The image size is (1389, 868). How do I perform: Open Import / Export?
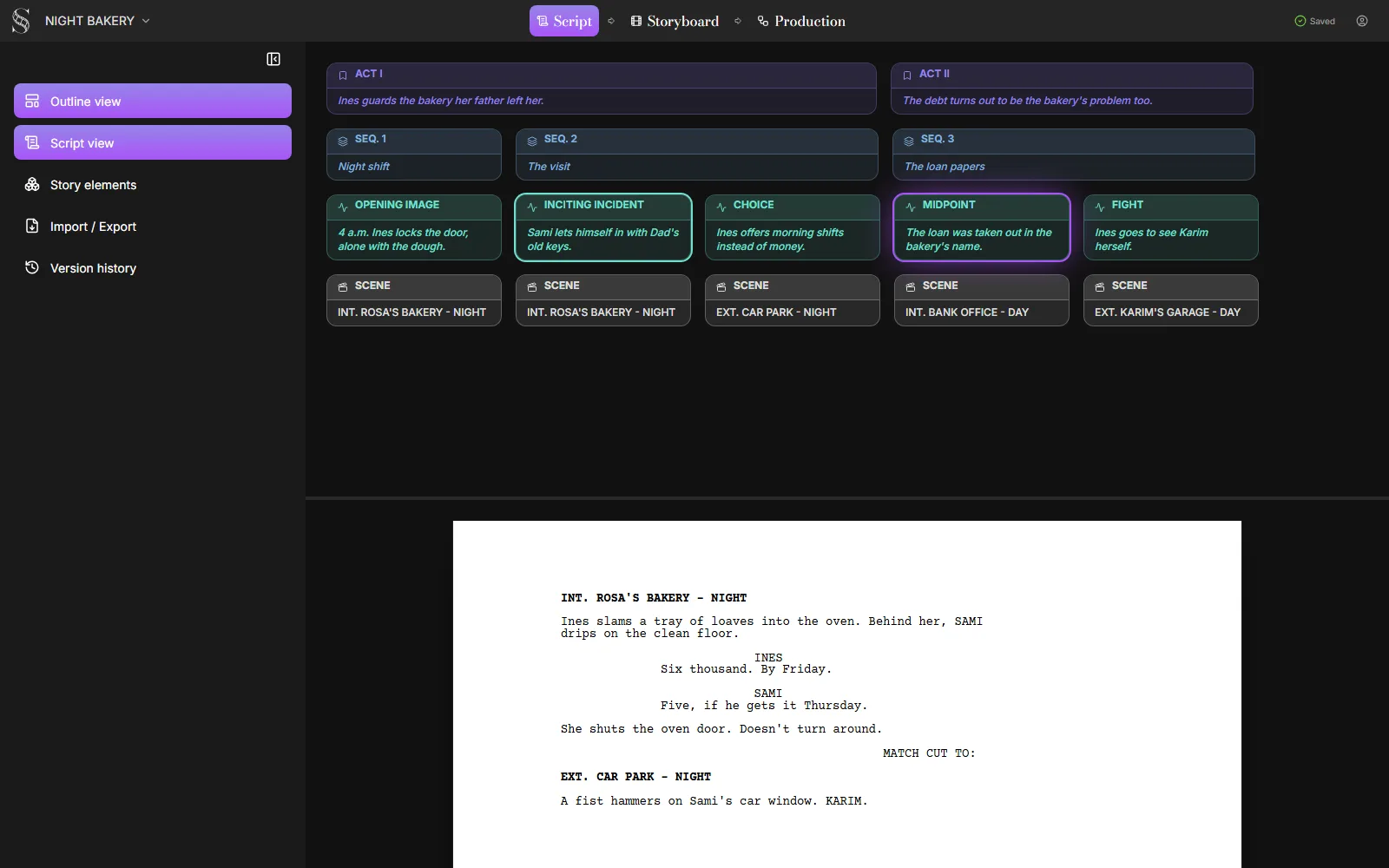pos(153,226)
